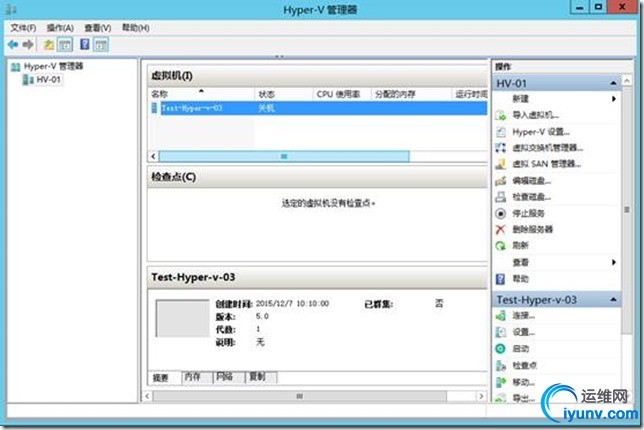Sort by the 状态 column header
Screen dimensions: 644x430
(x=283, y=94)
